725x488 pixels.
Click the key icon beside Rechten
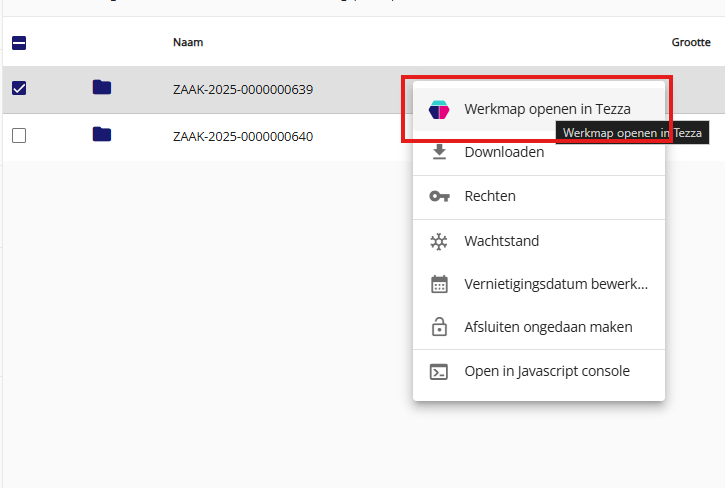click(x=439, y=196)
